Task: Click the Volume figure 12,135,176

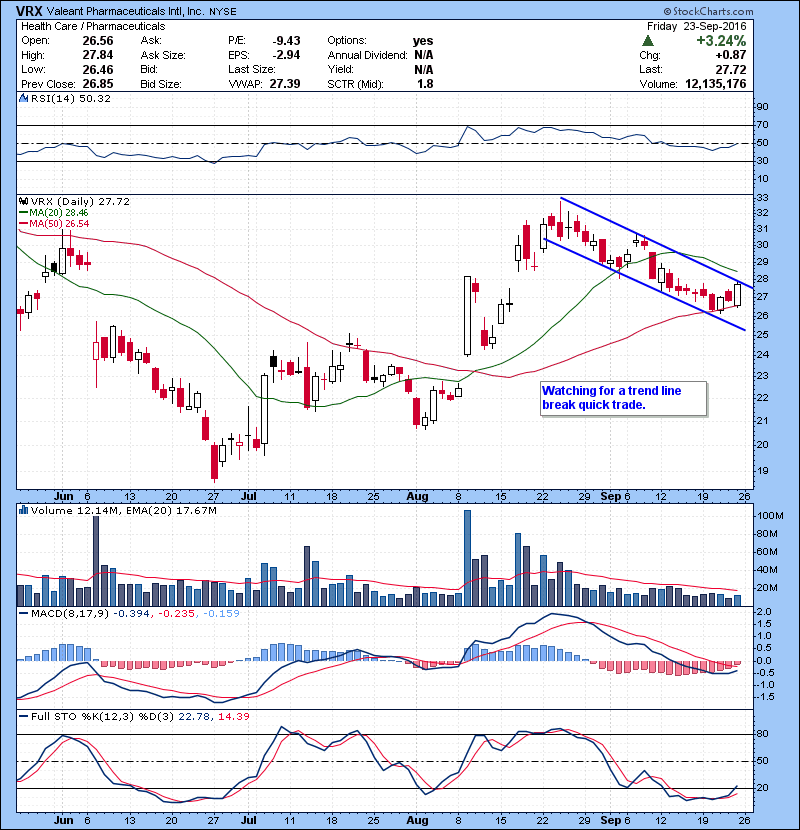Action: click(716, 84)
